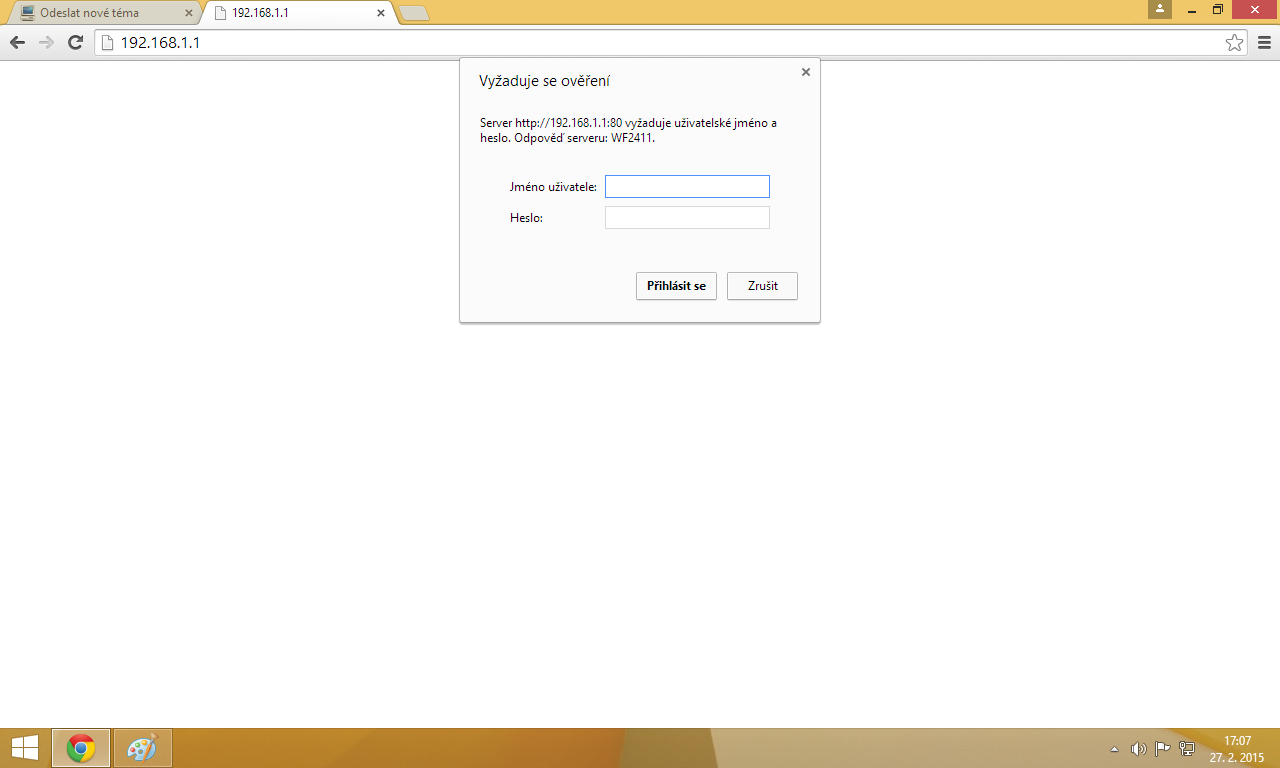Open a new tab
The width and height of the screenshot is (1280, 768).
tap(414, 13)
